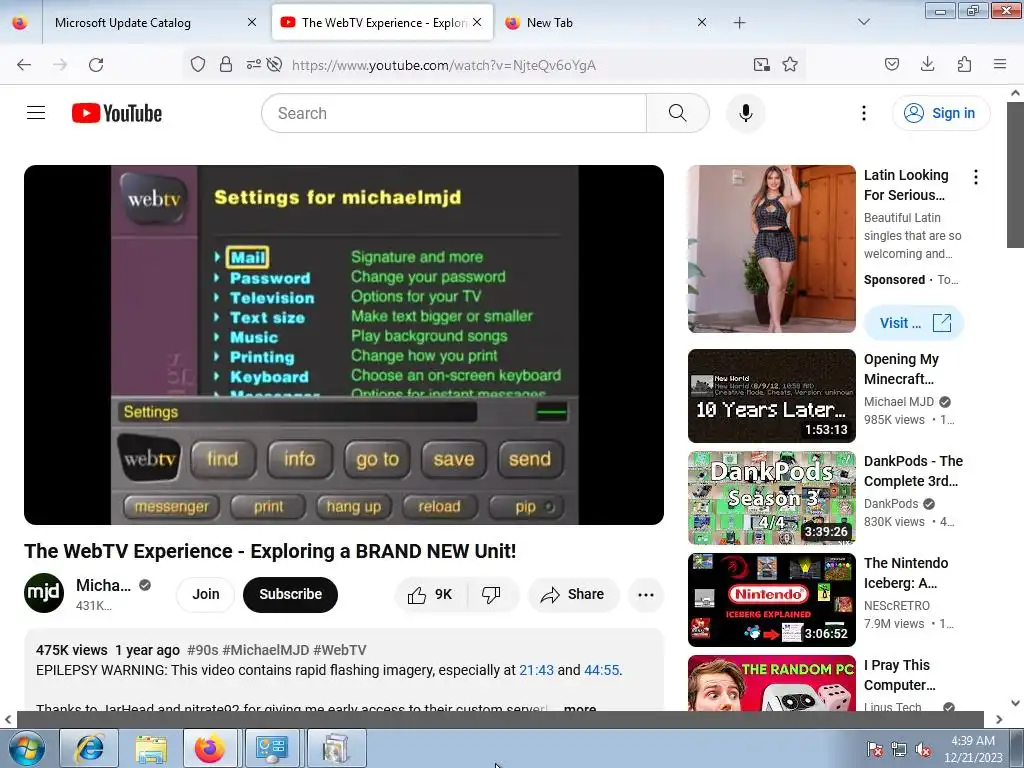
Task: Open the site permissions icon in address bar
Action: click(x=253, y=65)
